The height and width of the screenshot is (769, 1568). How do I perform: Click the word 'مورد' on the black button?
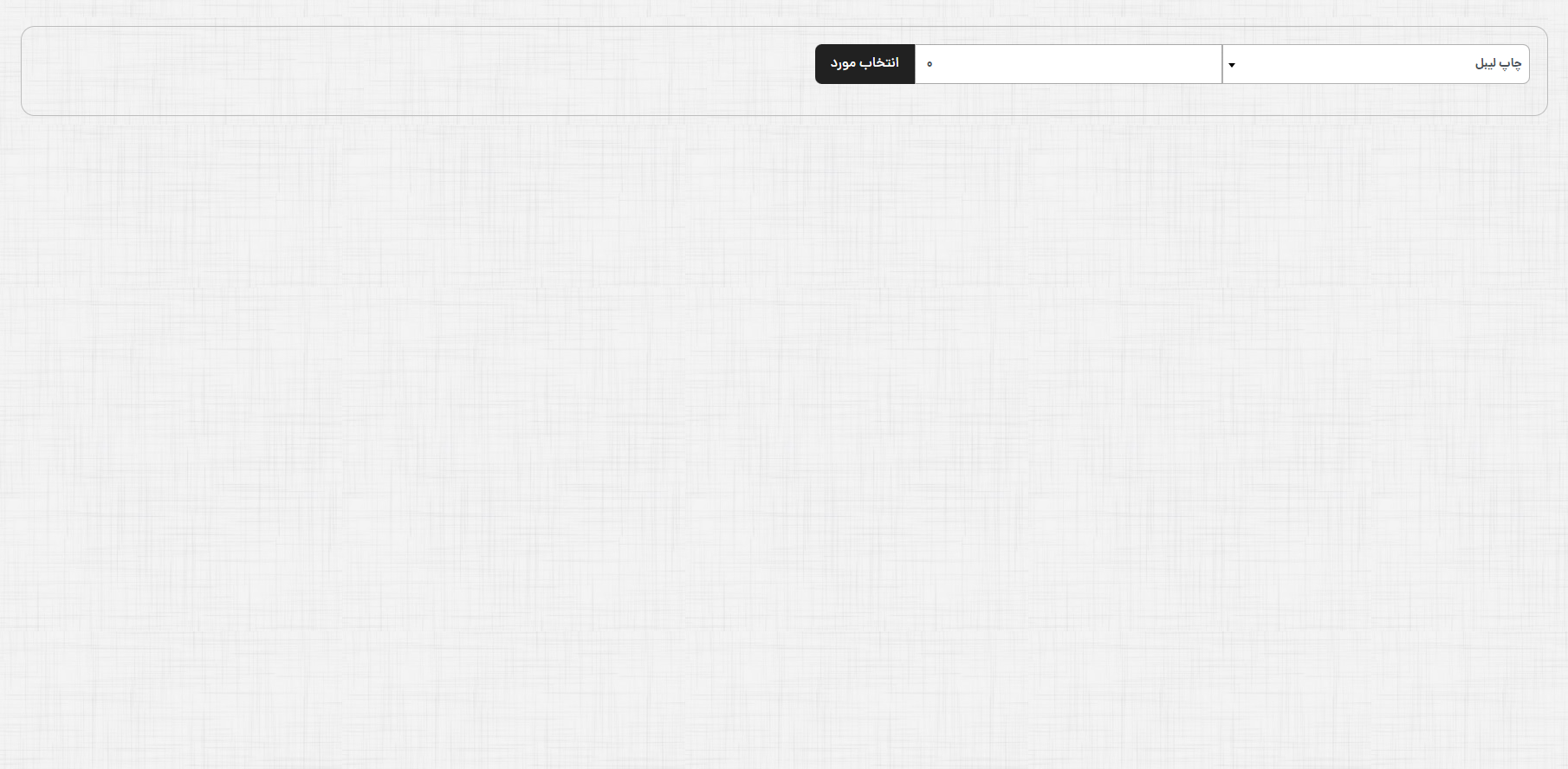843,63
